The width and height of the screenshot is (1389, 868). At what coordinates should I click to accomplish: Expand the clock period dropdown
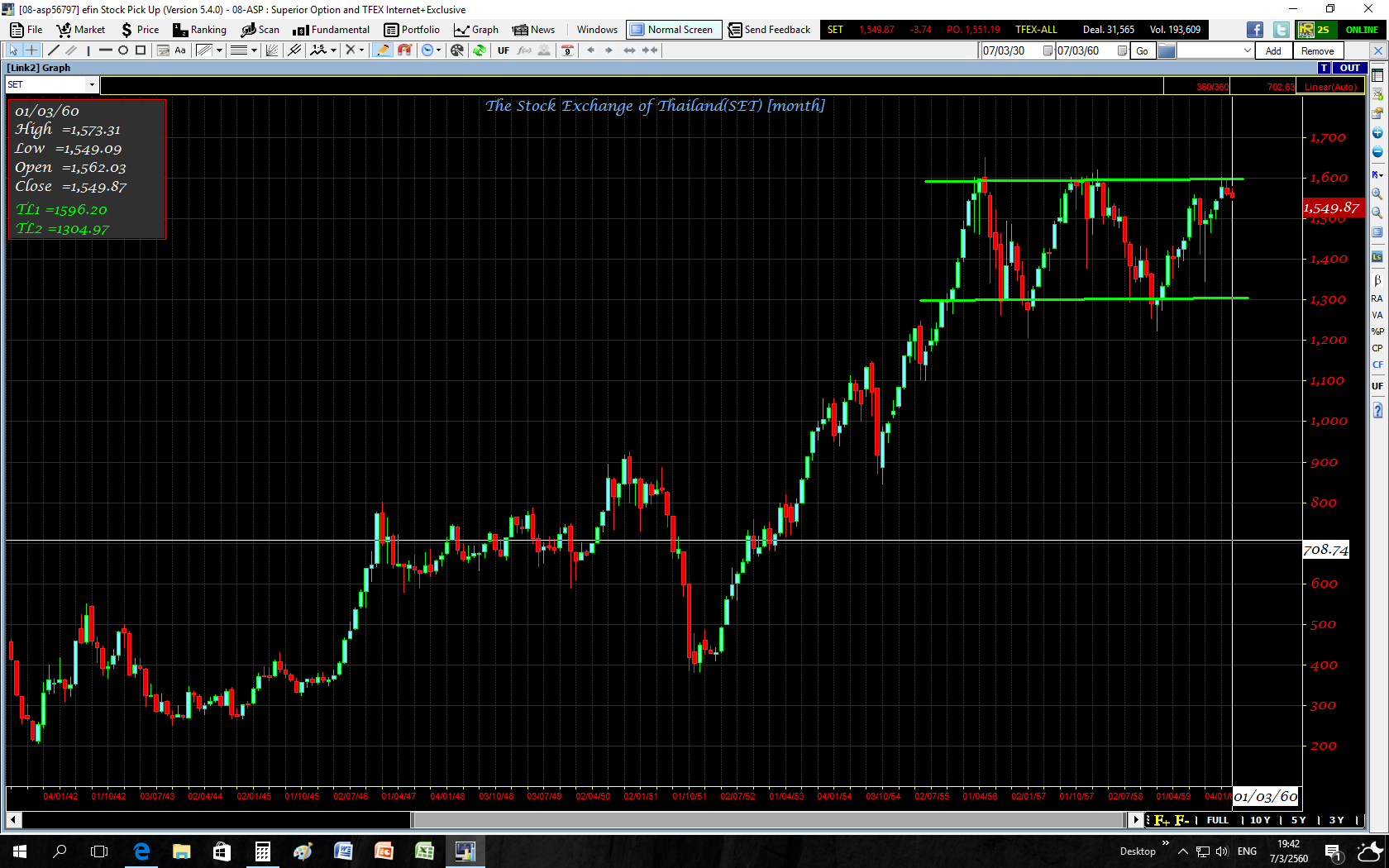438,50
